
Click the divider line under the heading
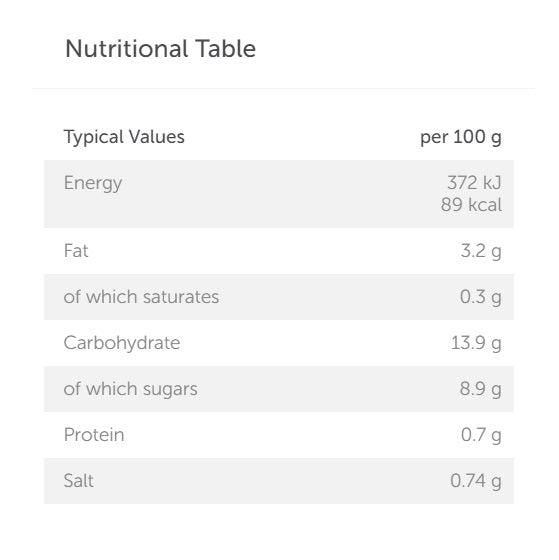(284, 88)
